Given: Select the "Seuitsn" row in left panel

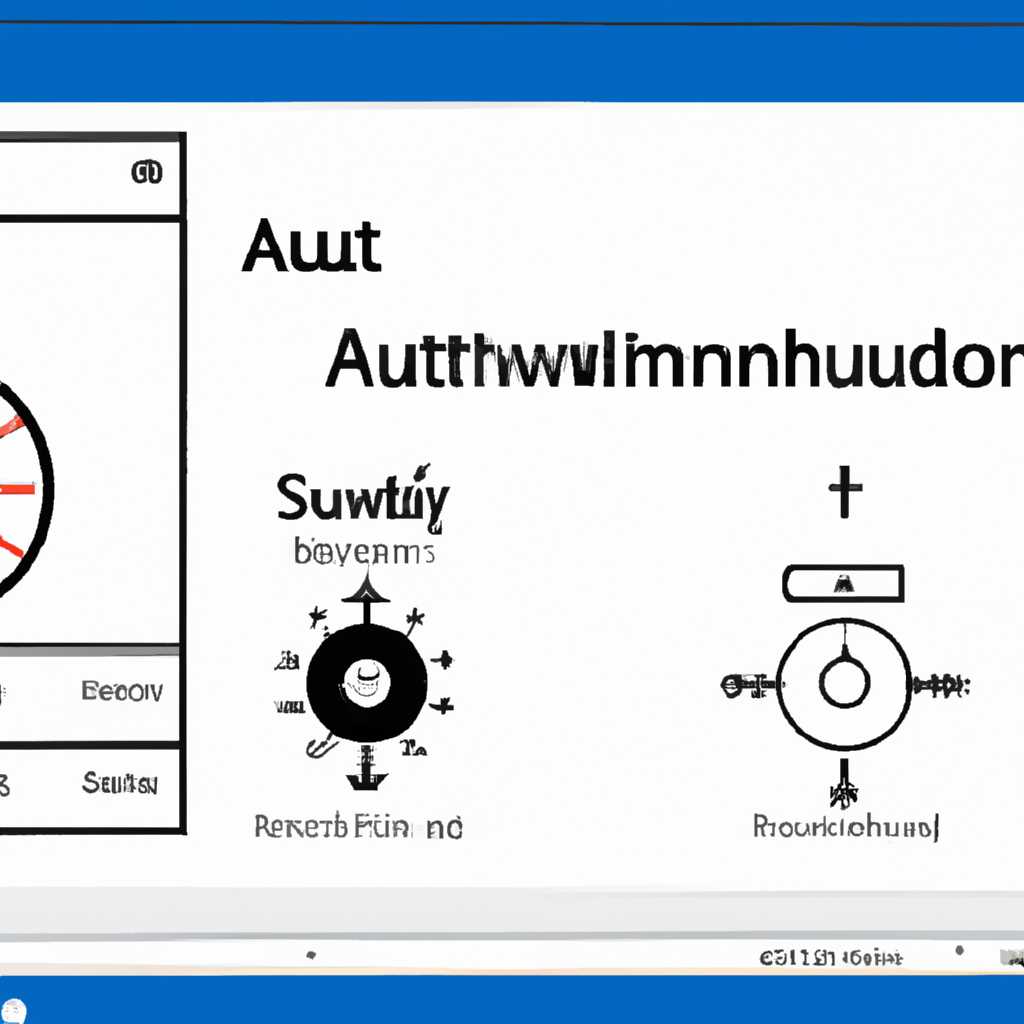Looking at the screenshot, I should (x=89, y=787).
